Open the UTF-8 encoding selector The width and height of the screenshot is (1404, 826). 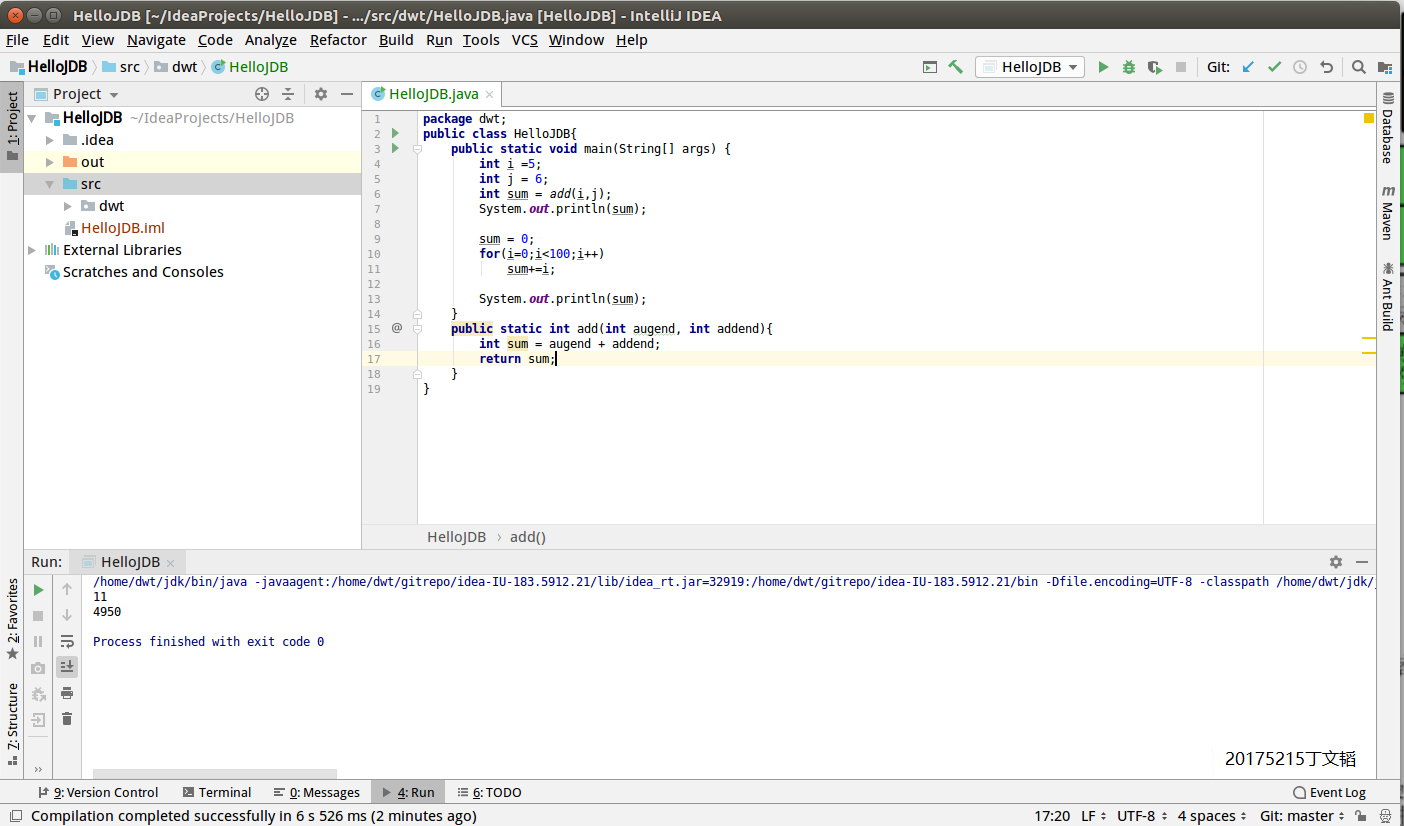coord(1140,816)
